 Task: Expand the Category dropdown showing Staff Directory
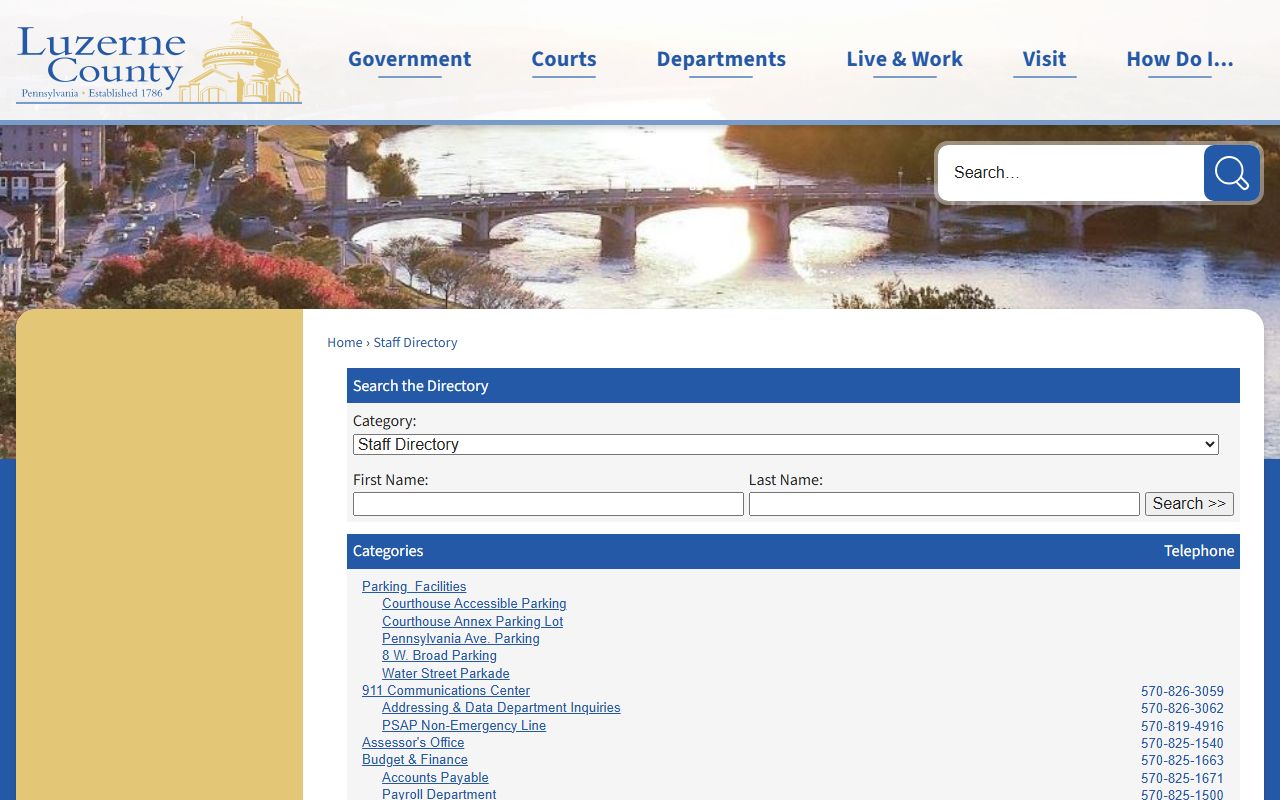pos(786,444)
